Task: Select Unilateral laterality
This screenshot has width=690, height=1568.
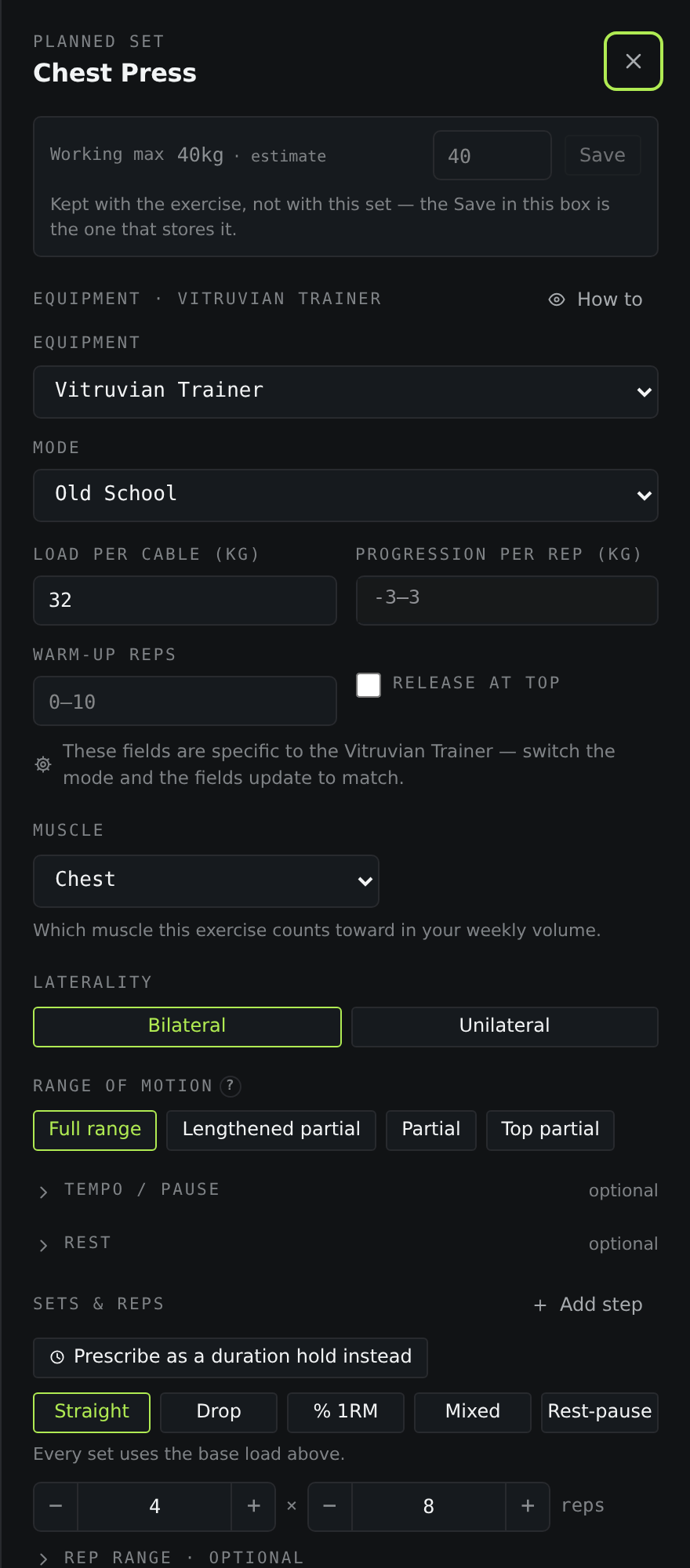Action: pyautogui.click(x=505, y=1026)
